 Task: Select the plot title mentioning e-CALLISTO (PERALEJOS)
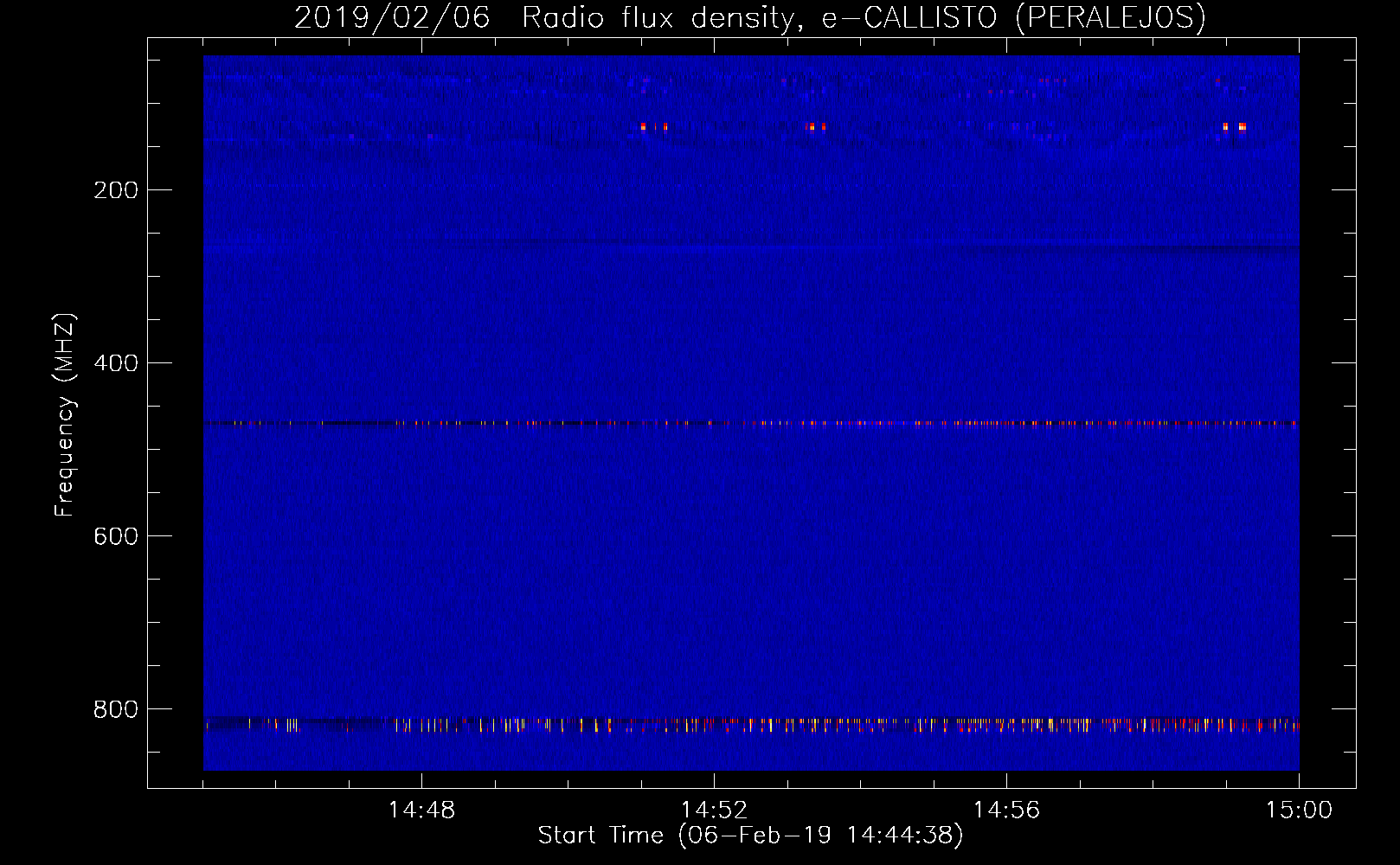click(749, 17)
